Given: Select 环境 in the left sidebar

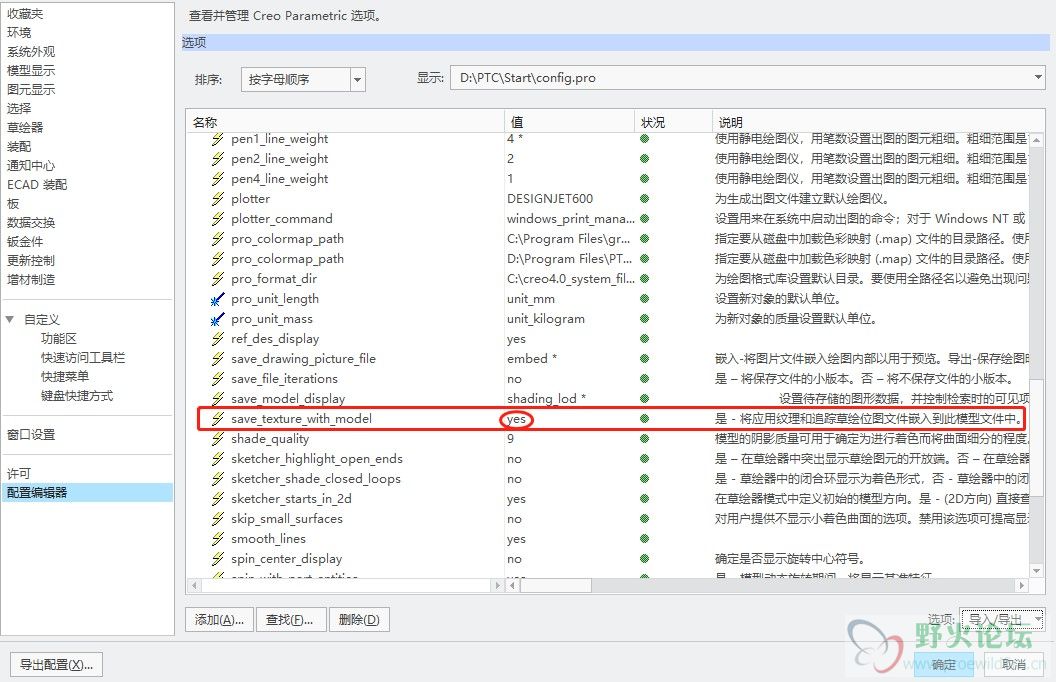Looking at the screenshot, I should [x=19, y=32].
